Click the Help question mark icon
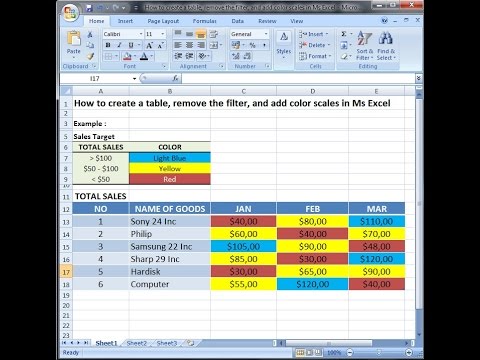Image resolution: width=480 pixels, height=360 pixels. click(x=384, y=21)
